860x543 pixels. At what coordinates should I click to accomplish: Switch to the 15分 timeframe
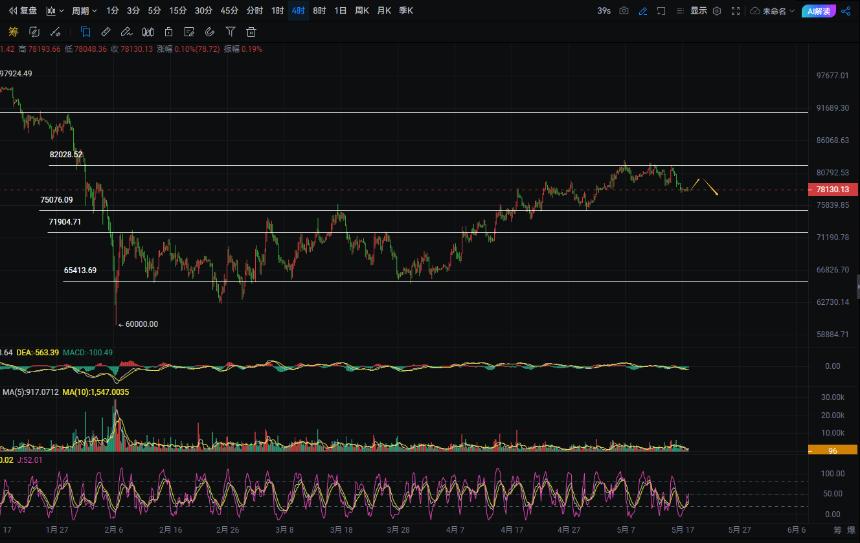[x=178, y=10]
